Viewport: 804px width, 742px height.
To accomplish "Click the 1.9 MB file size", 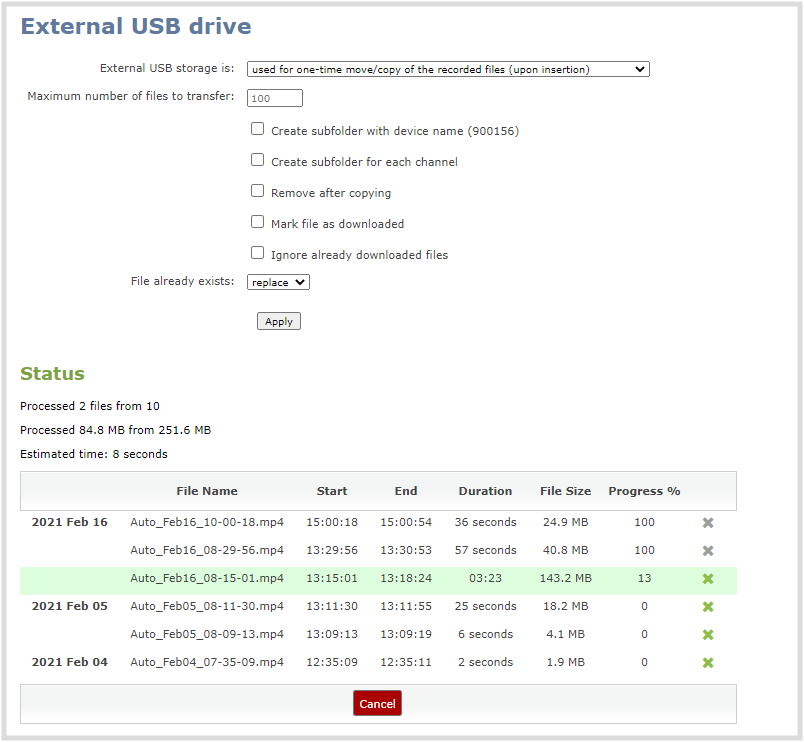I will 566,662.
